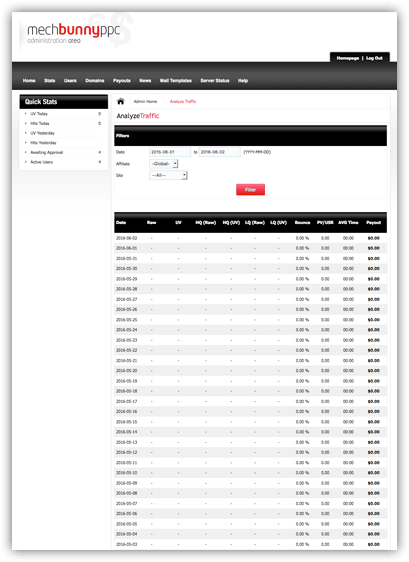Click the Admin Home breadcrumb
The width and height of the screenshot is (409, 562).
[x=145, y=101]
